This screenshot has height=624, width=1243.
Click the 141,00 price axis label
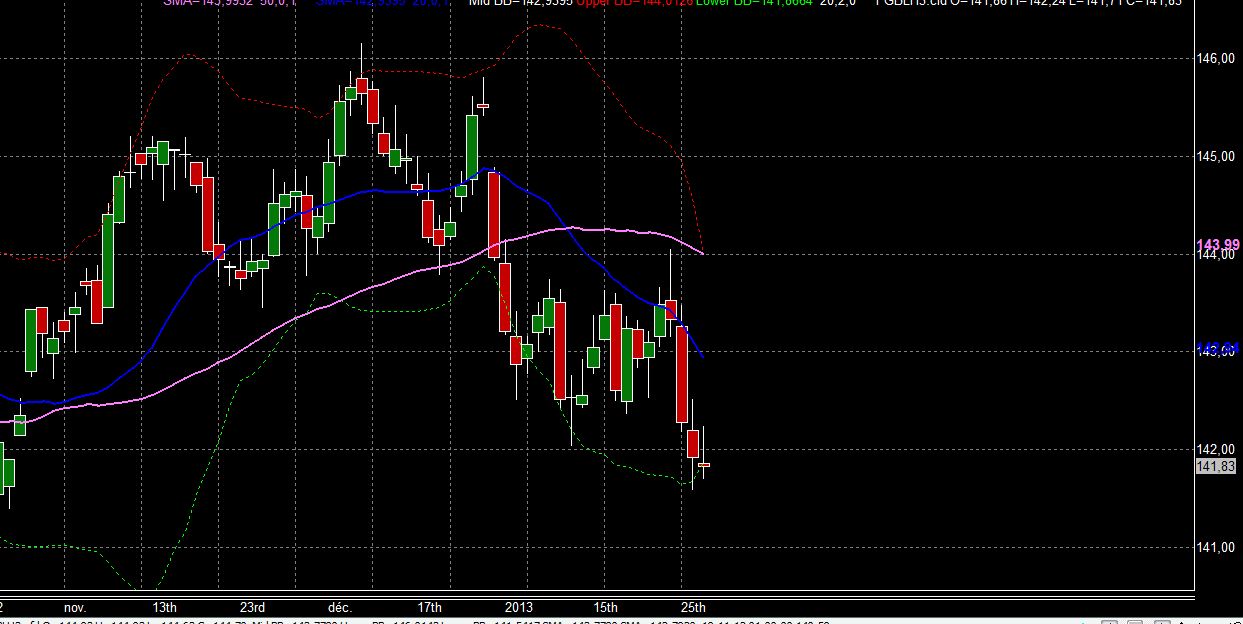point(1215,548)
